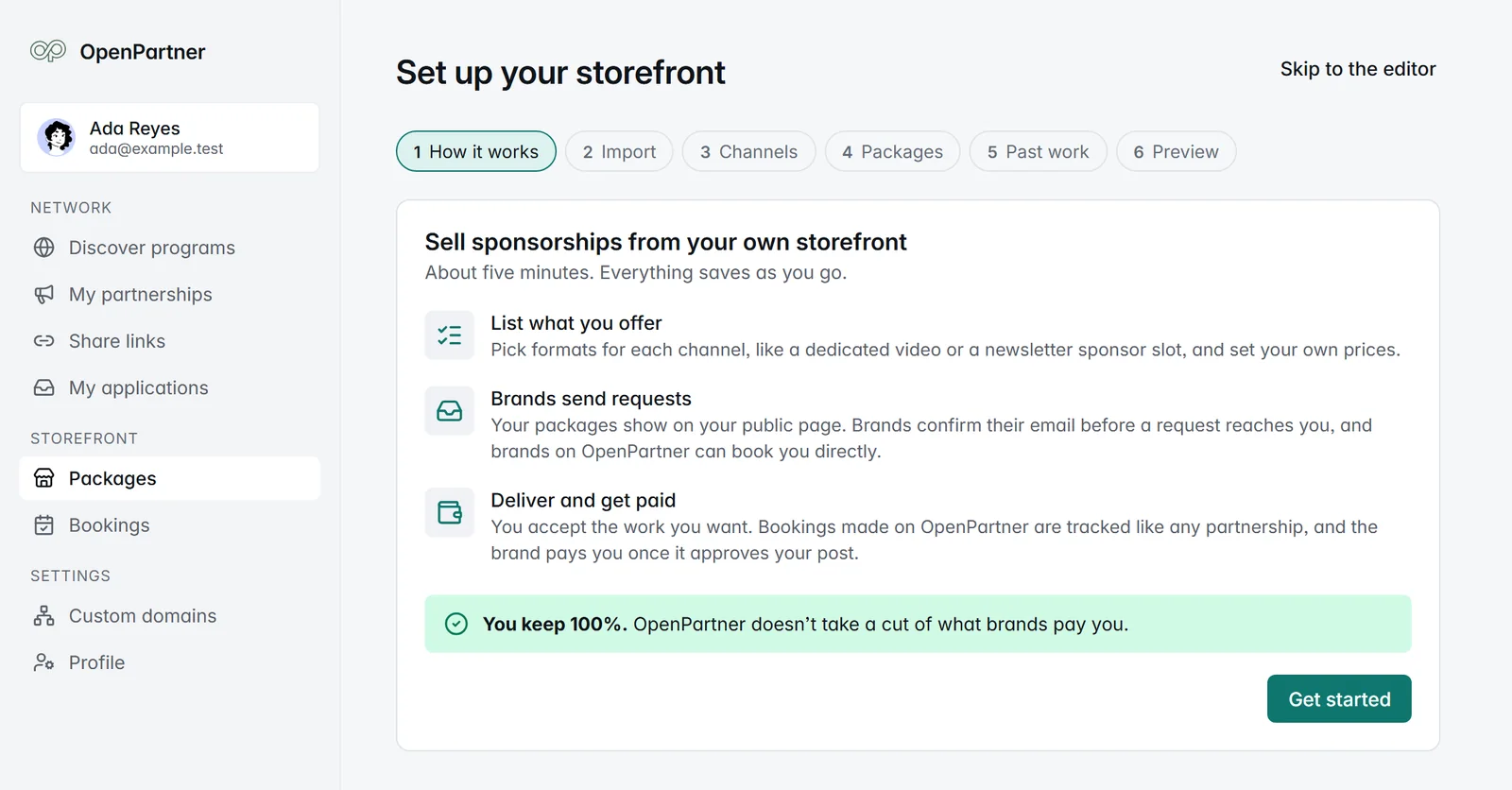
Task: Click the checklist icon next to List what you offer
Action: tap(450, 335)
